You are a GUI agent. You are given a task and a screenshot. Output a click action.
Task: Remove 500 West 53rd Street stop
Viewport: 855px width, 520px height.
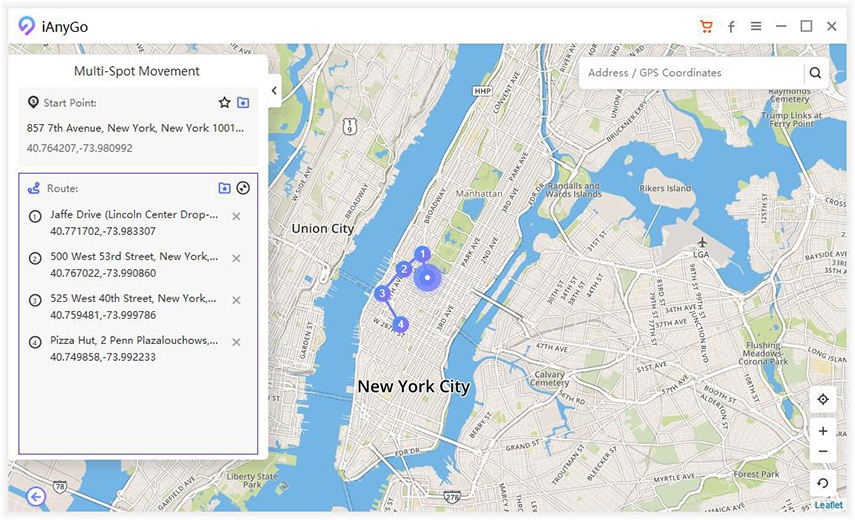[x=236, y=258]
